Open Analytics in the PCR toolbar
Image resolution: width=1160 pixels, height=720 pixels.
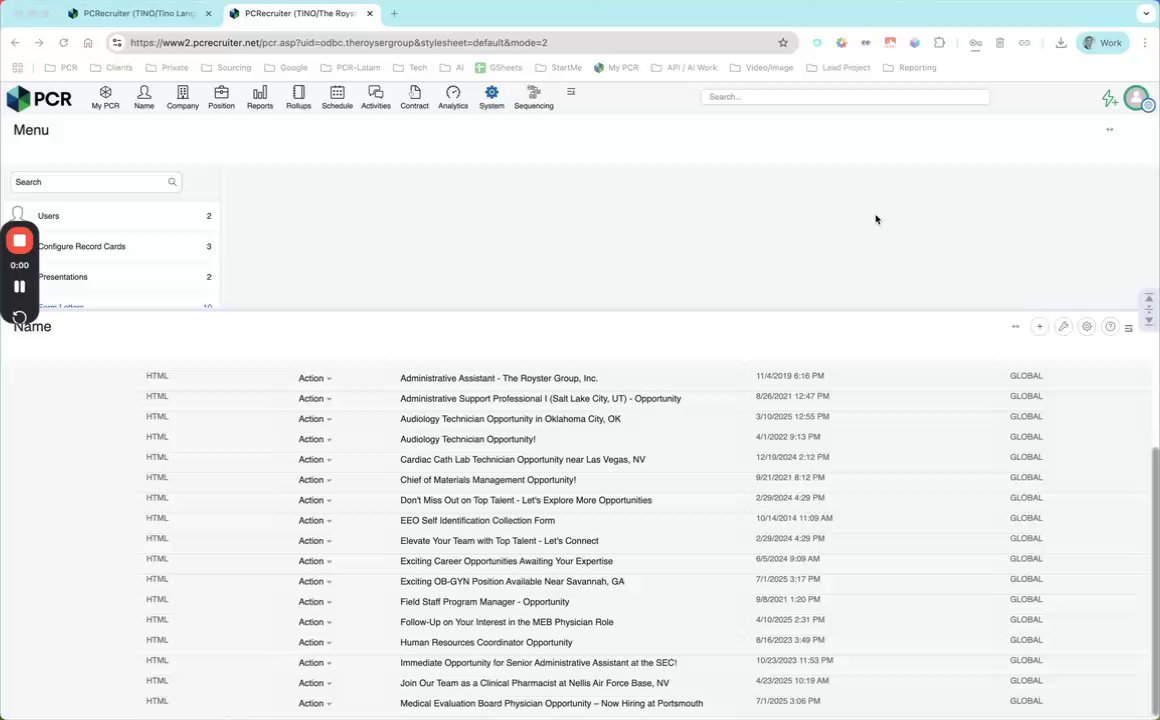pyautogui.click(x=453, y=97)
